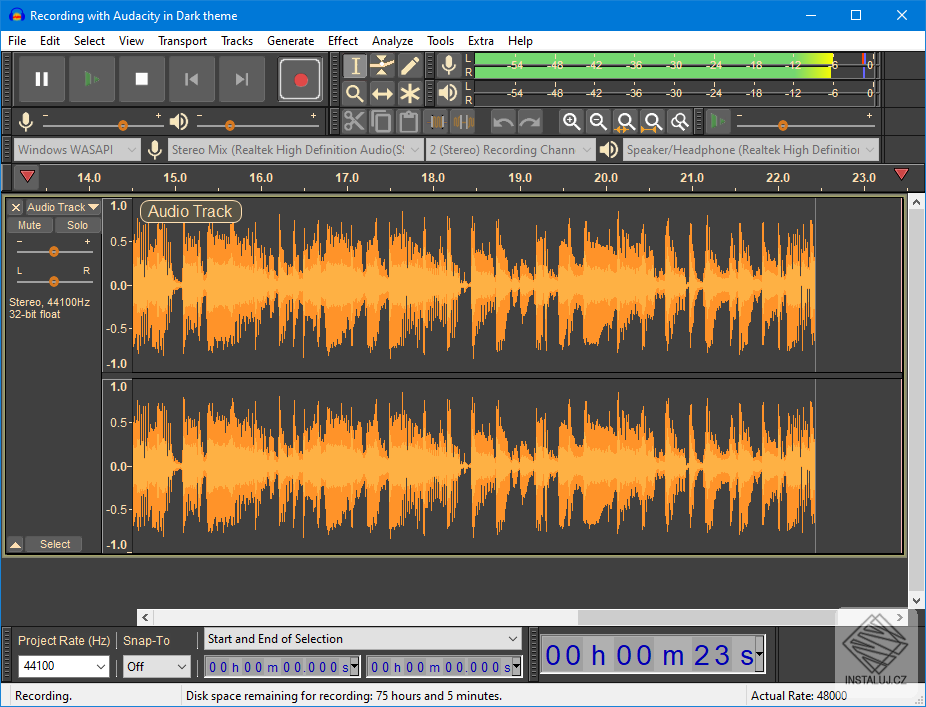926x707 pixels.
Task: Click the Cut scissors icon
Action: point(354,122)
